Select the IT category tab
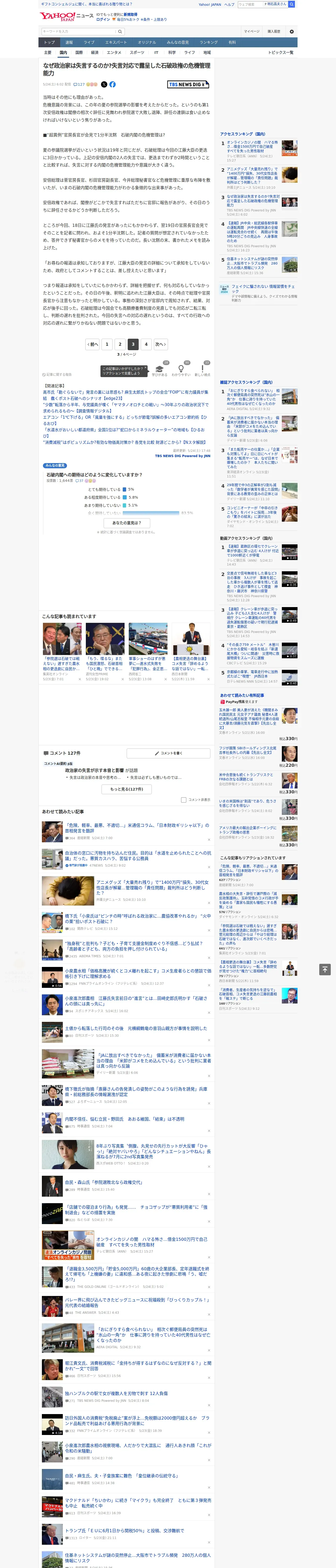The height and width of the screenshot is (1568, 336). coord(156,52)
